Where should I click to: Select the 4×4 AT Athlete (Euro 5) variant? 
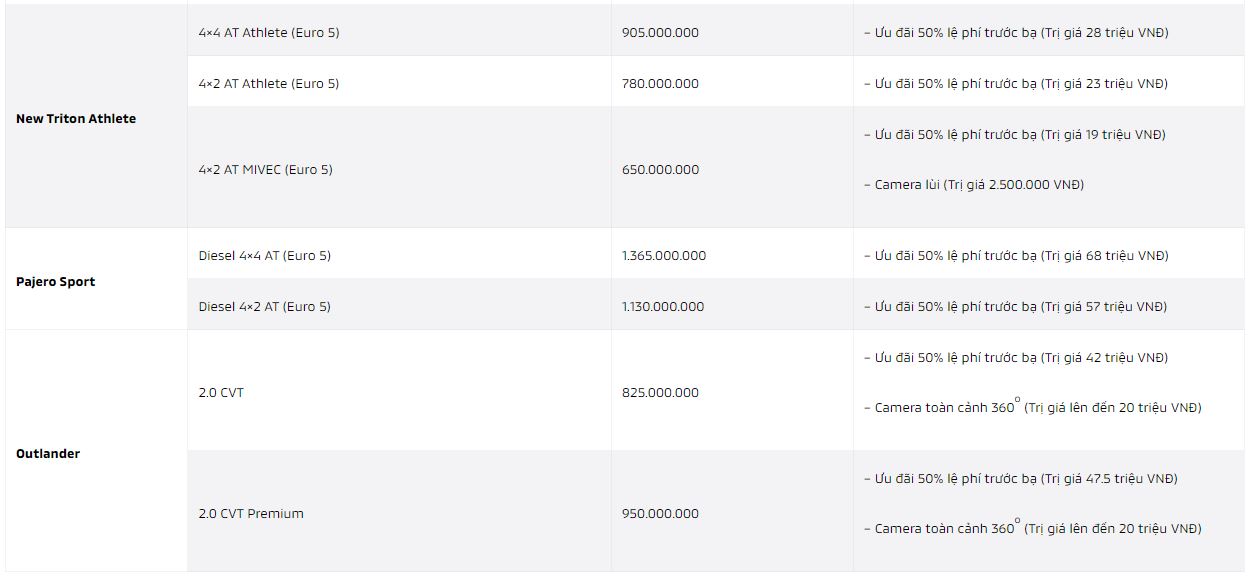[x=269, y=32]
